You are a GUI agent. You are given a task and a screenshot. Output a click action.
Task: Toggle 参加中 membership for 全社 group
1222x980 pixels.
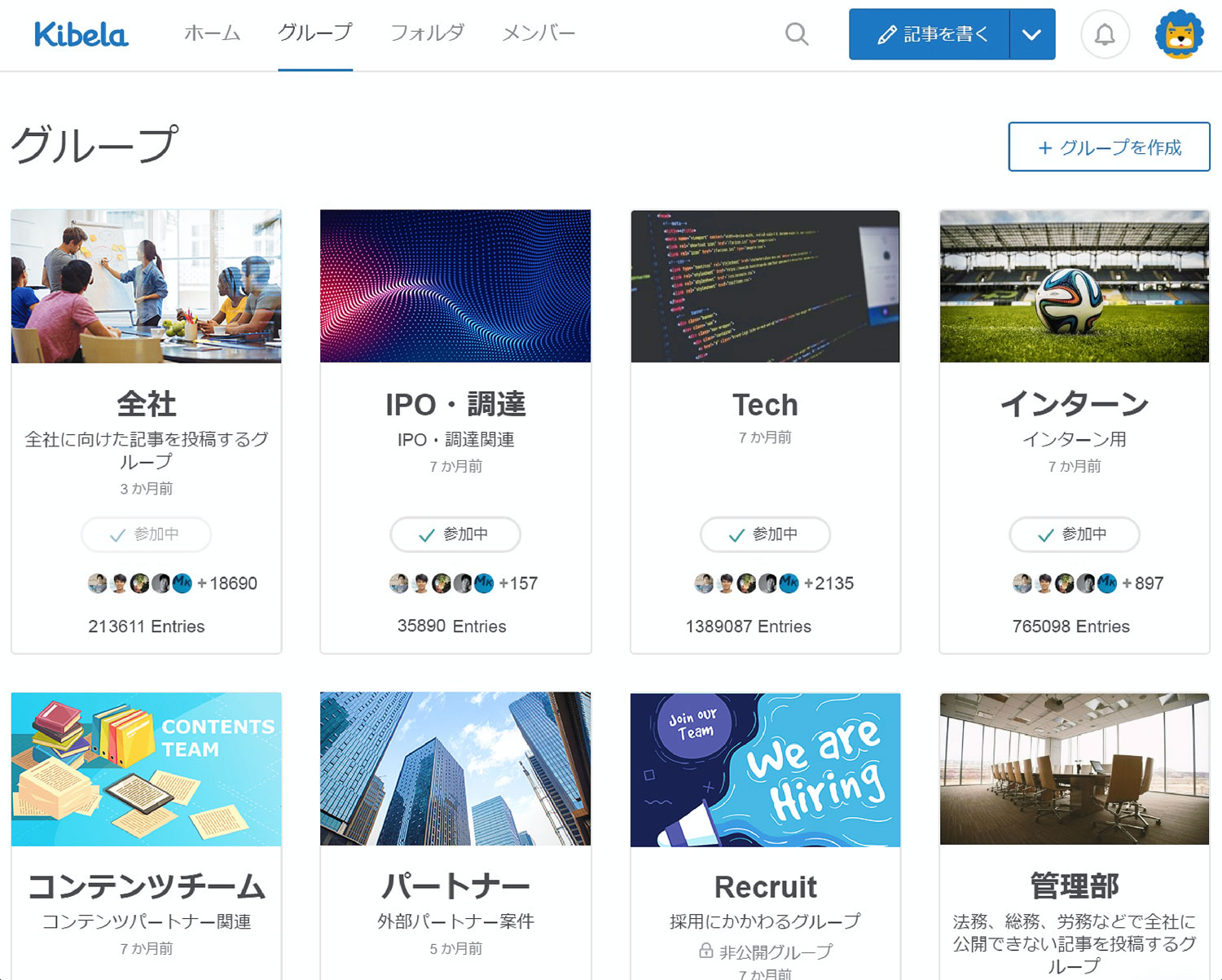pos(146,535)
